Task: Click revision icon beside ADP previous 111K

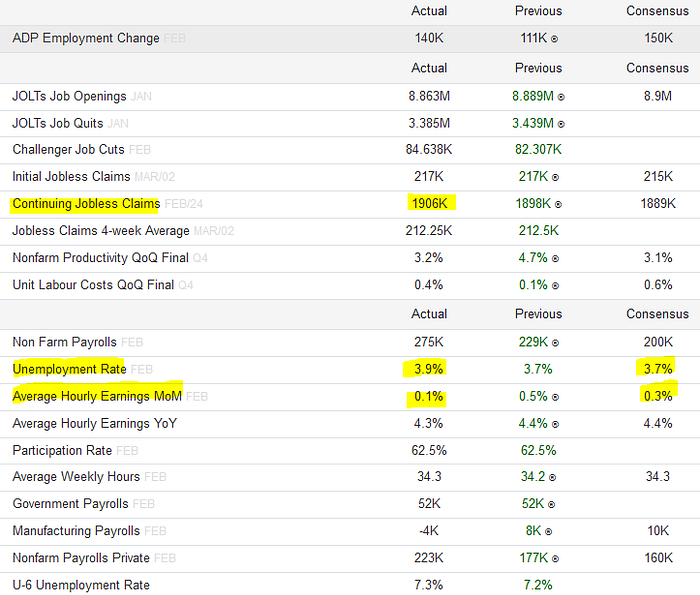Action: 554,39
